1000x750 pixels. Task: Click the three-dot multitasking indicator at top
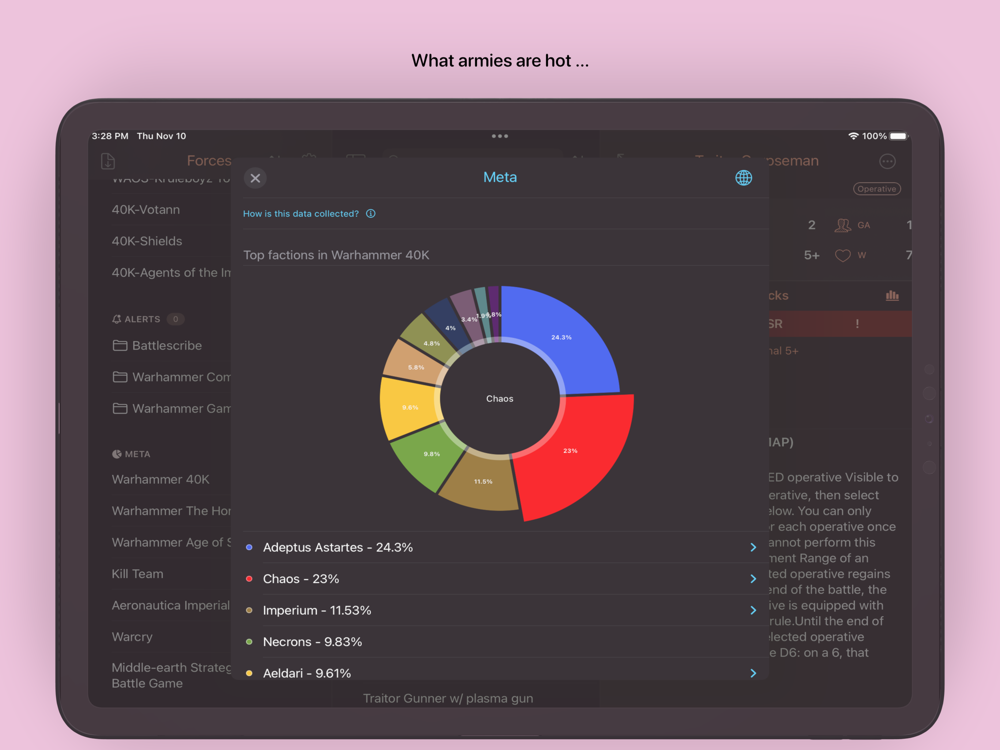(x=500, y=136)
